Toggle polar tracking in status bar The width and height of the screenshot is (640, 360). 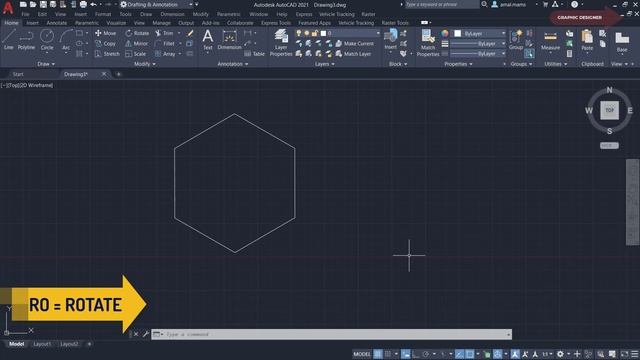(426, 354)
